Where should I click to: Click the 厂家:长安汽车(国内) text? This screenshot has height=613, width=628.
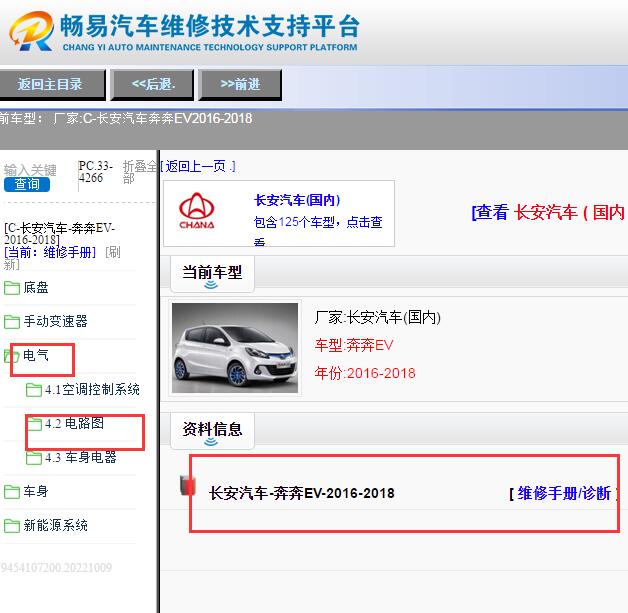(x=378, y=318)
